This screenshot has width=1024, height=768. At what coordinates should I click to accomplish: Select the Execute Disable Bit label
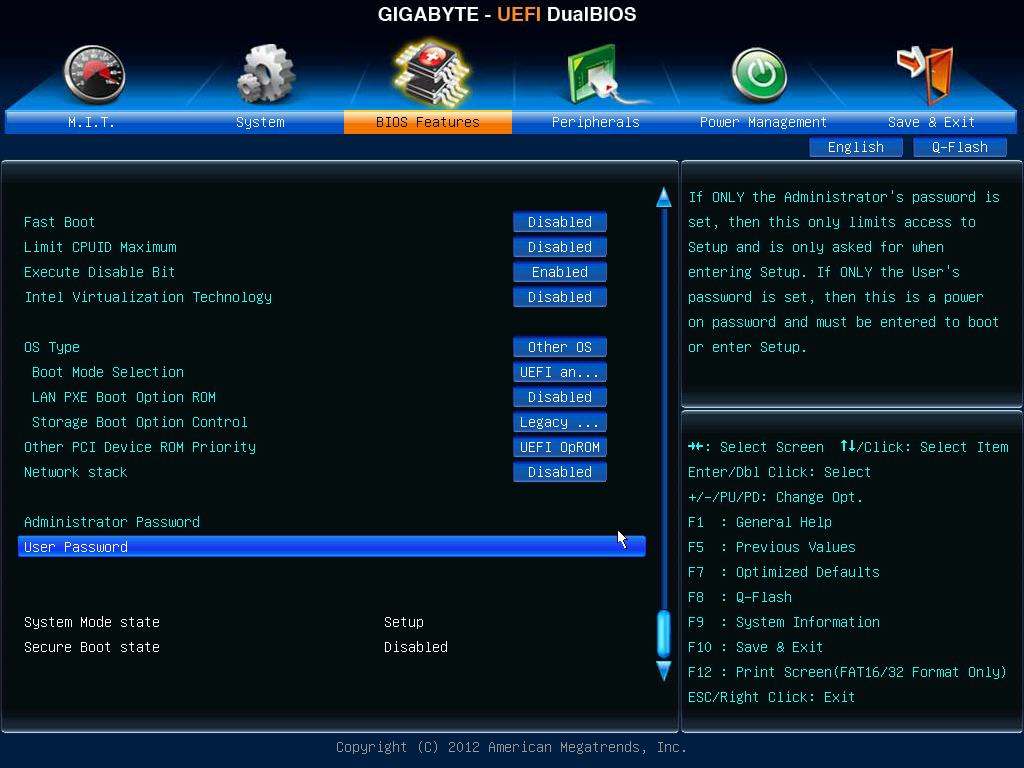click(99, 272)
